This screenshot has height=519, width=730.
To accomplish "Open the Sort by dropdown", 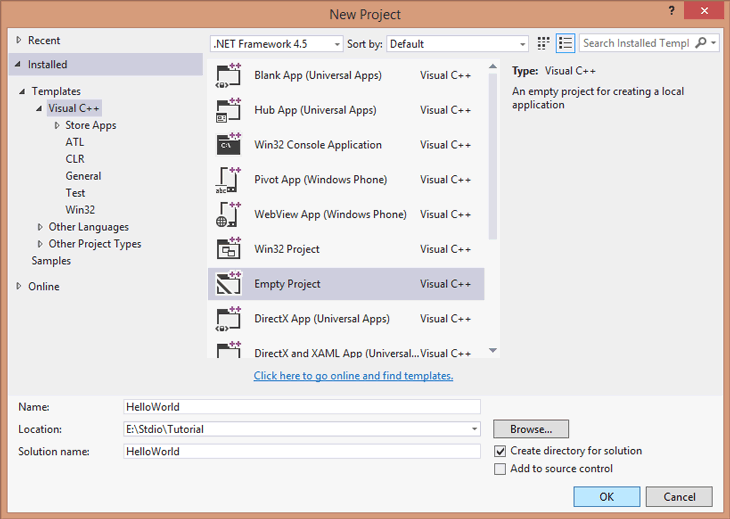I will click(x=457, y=44).
